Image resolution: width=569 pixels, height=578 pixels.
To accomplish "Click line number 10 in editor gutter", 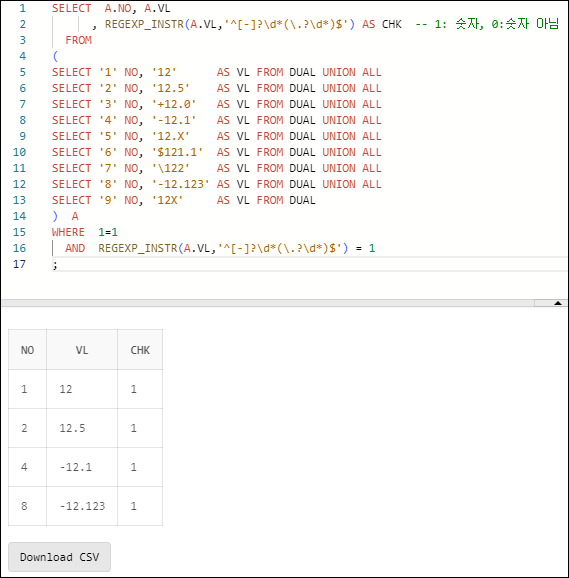I will coord(20,152).
